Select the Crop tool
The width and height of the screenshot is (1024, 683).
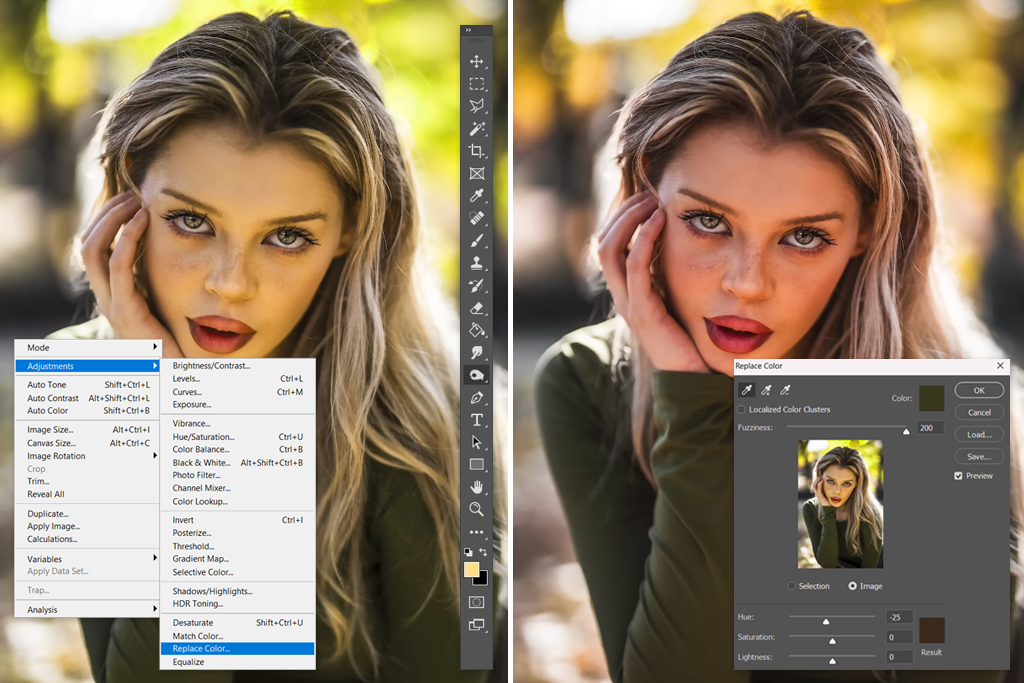click(x=477, y=151)
